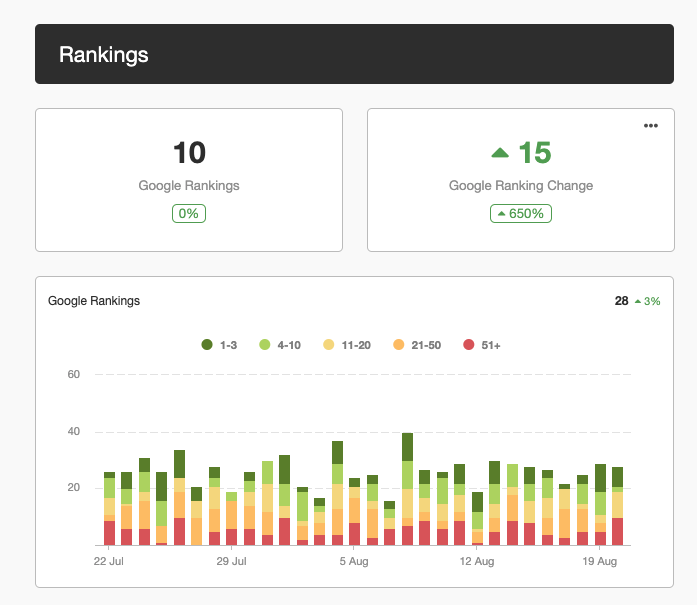Click the yellow 11-20 legend dot
697x605 pixels.
click(x=328, y=345)
